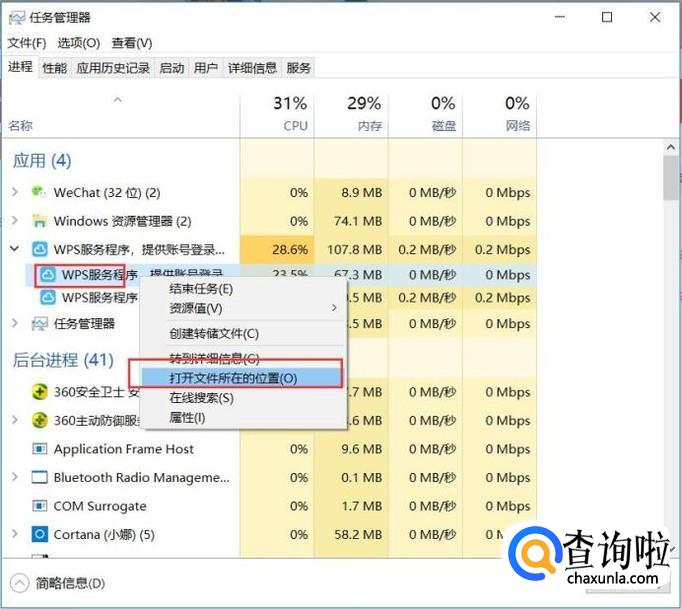Click the 28.6% CPU cell
The width and height of the screenshot is (682, 609).
point(277,250)
